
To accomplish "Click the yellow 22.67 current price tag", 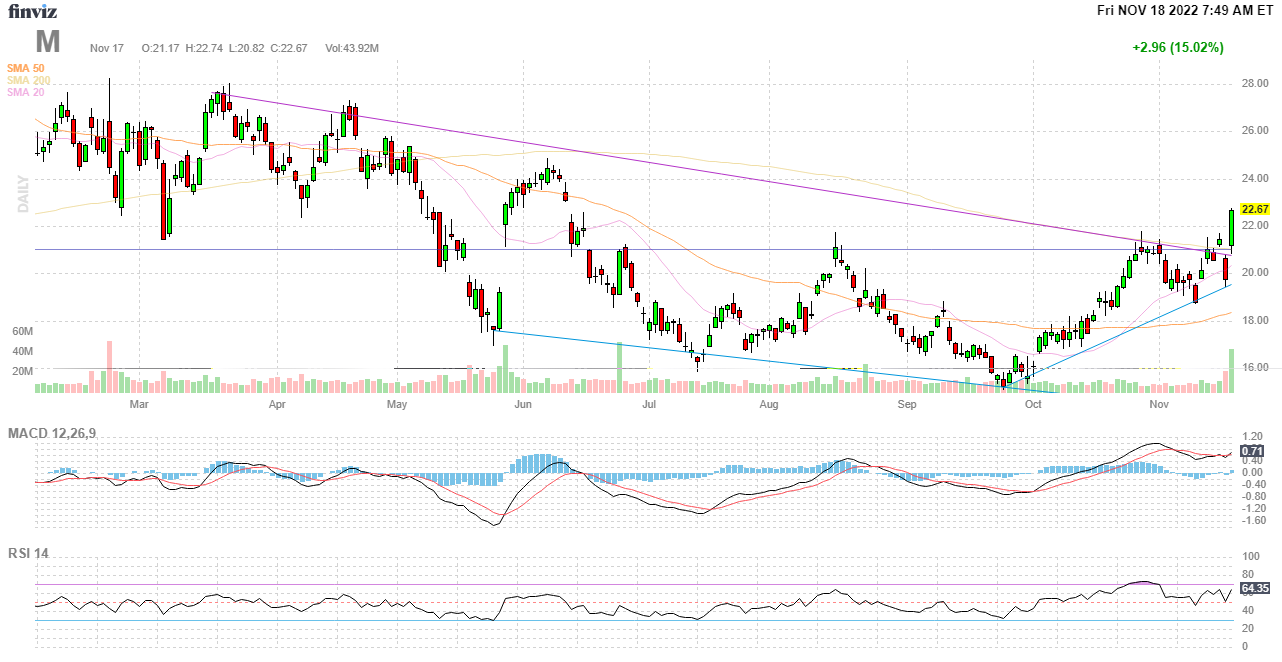I will point(1254,209).
